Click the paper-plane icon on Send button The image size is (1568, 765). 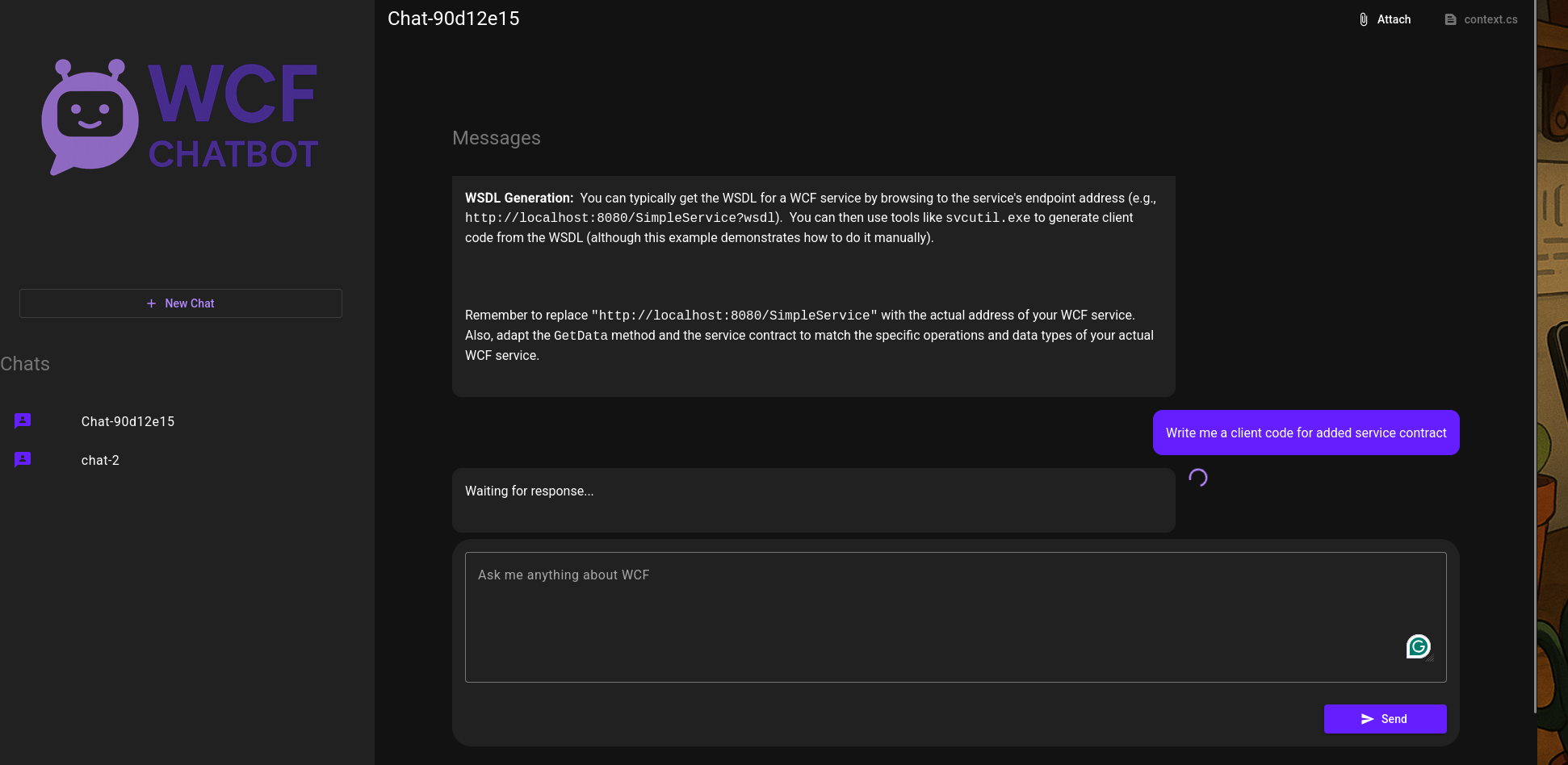click(x=1367, y=719)
